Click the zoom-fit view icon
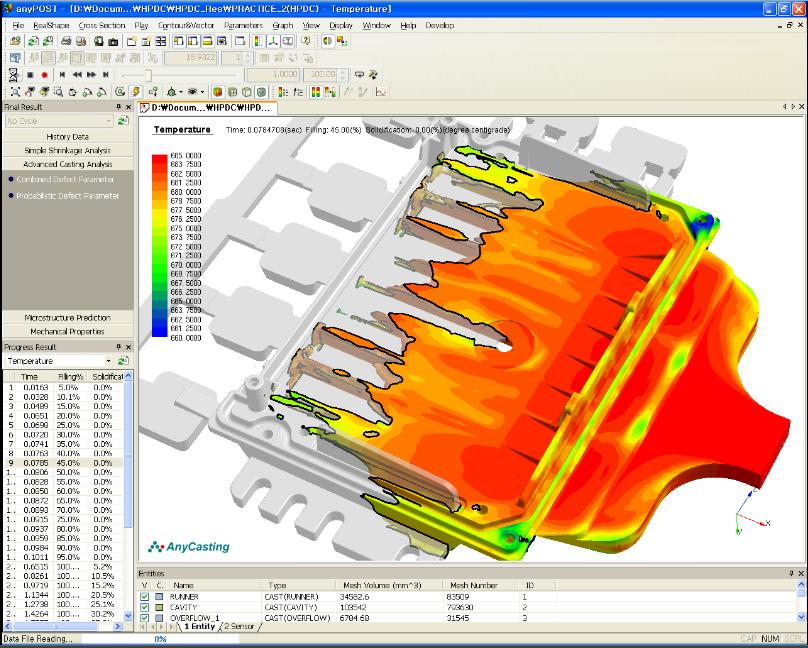This screenshot has height=648, width=808. [15, 92]
